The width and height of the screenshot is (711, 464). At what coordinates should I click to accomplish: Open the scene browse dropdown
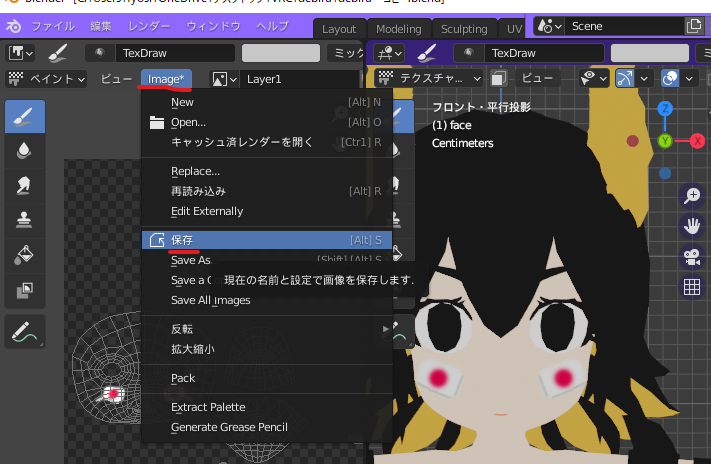(x=550, y=26)
